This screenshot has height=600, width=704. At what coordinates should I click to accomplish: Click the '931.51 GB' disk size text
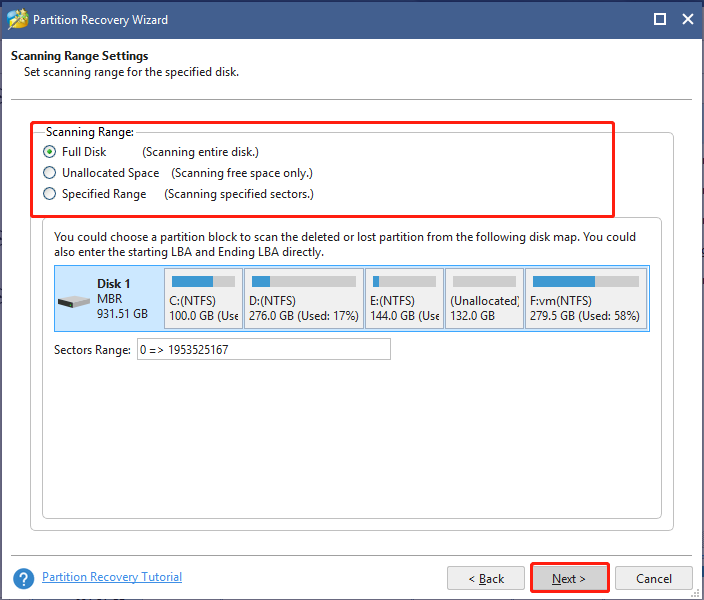point(122,313)
